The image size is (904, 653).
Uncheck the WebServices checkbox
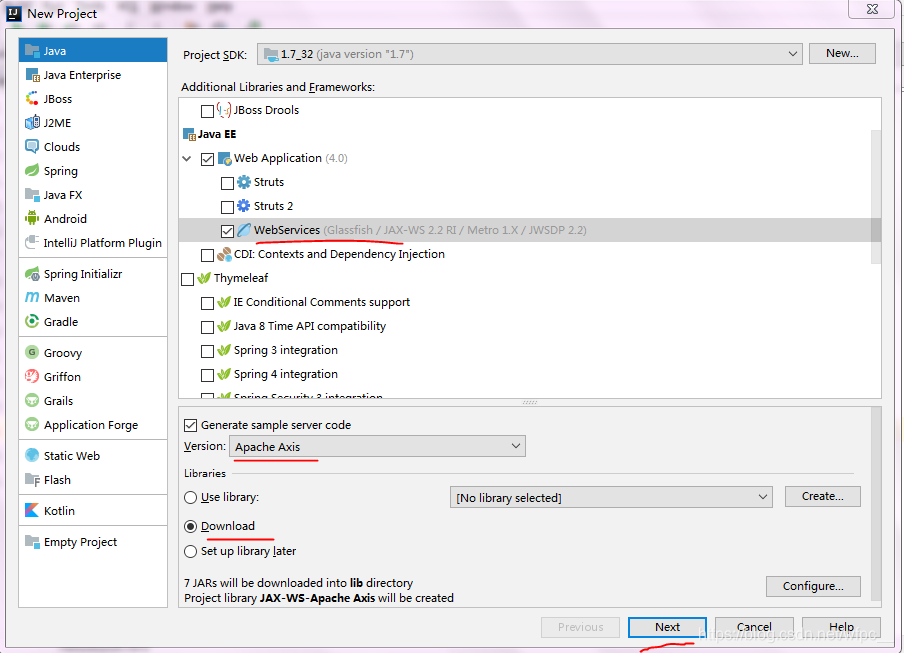click(227, 231)
